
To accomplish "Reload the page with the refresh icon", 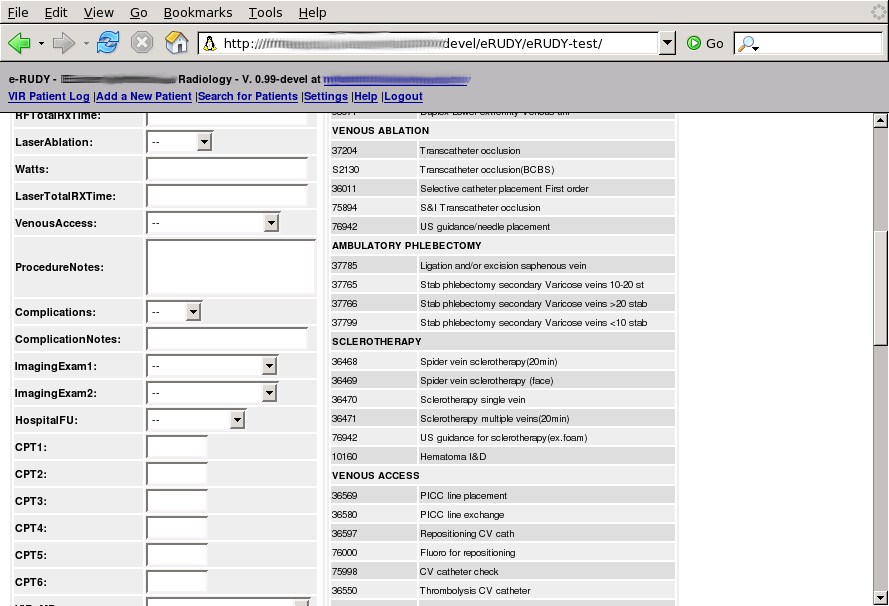I will click(x=108, y=43).
